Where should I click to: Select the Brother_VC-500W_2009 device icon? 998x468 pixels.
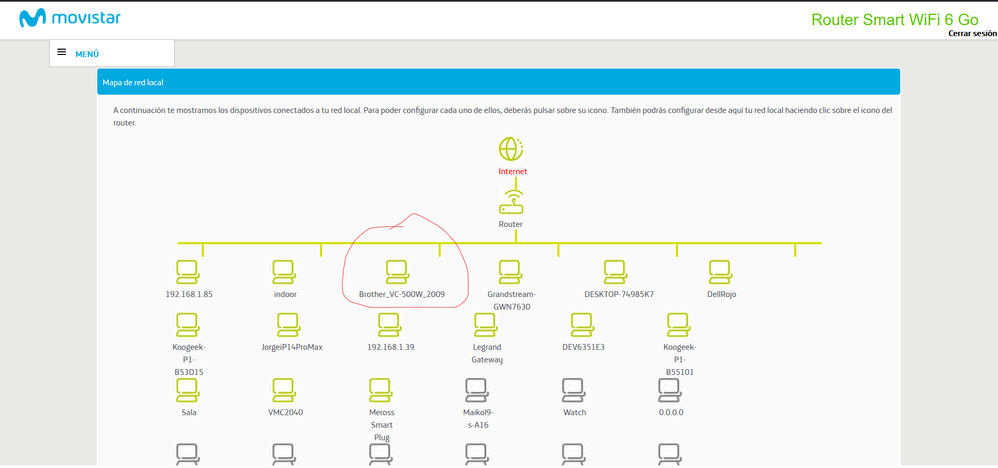(397, 271)
